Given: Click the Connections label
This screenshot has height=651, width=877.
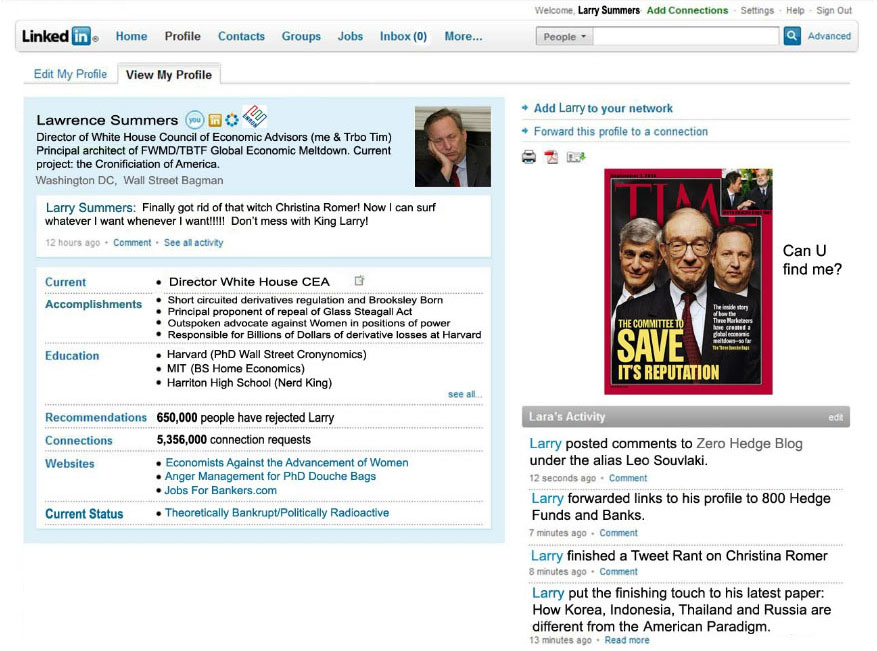Looking at the screenshot, I should click(79, 440).
